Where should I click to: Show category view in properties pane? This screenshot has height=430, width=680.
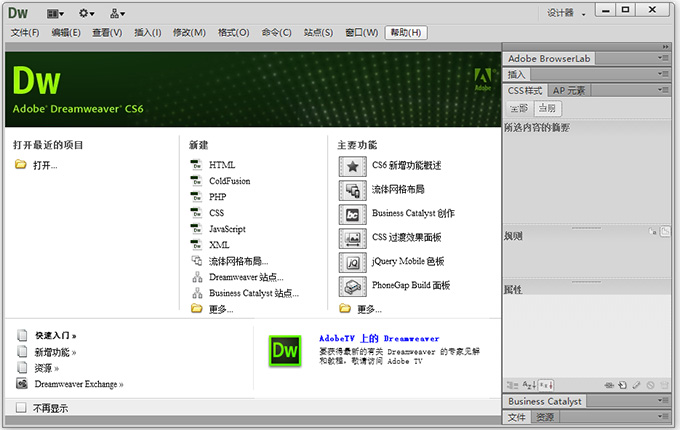click(x=513, y=385)
